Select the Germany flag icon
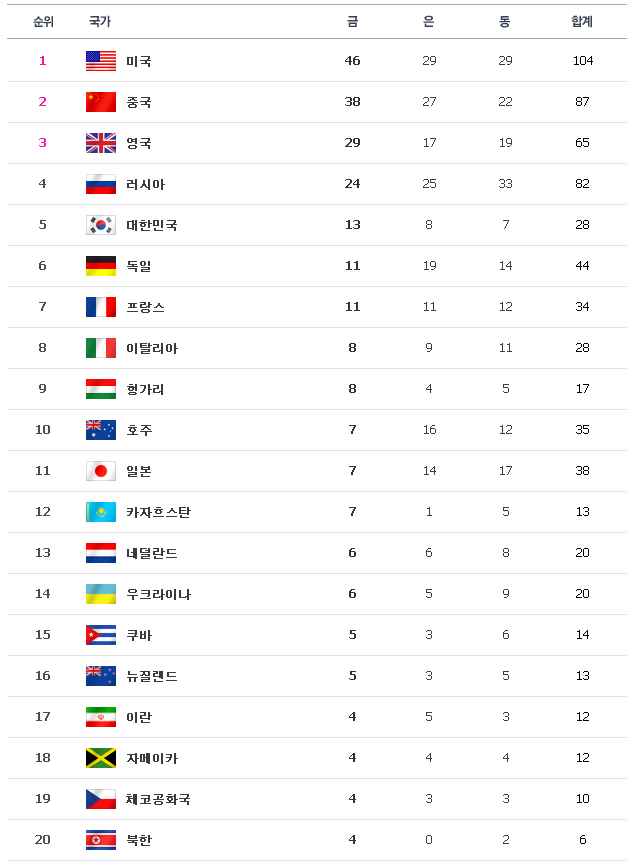Screen dimensions: 634x868 click(x=101, y=266)
